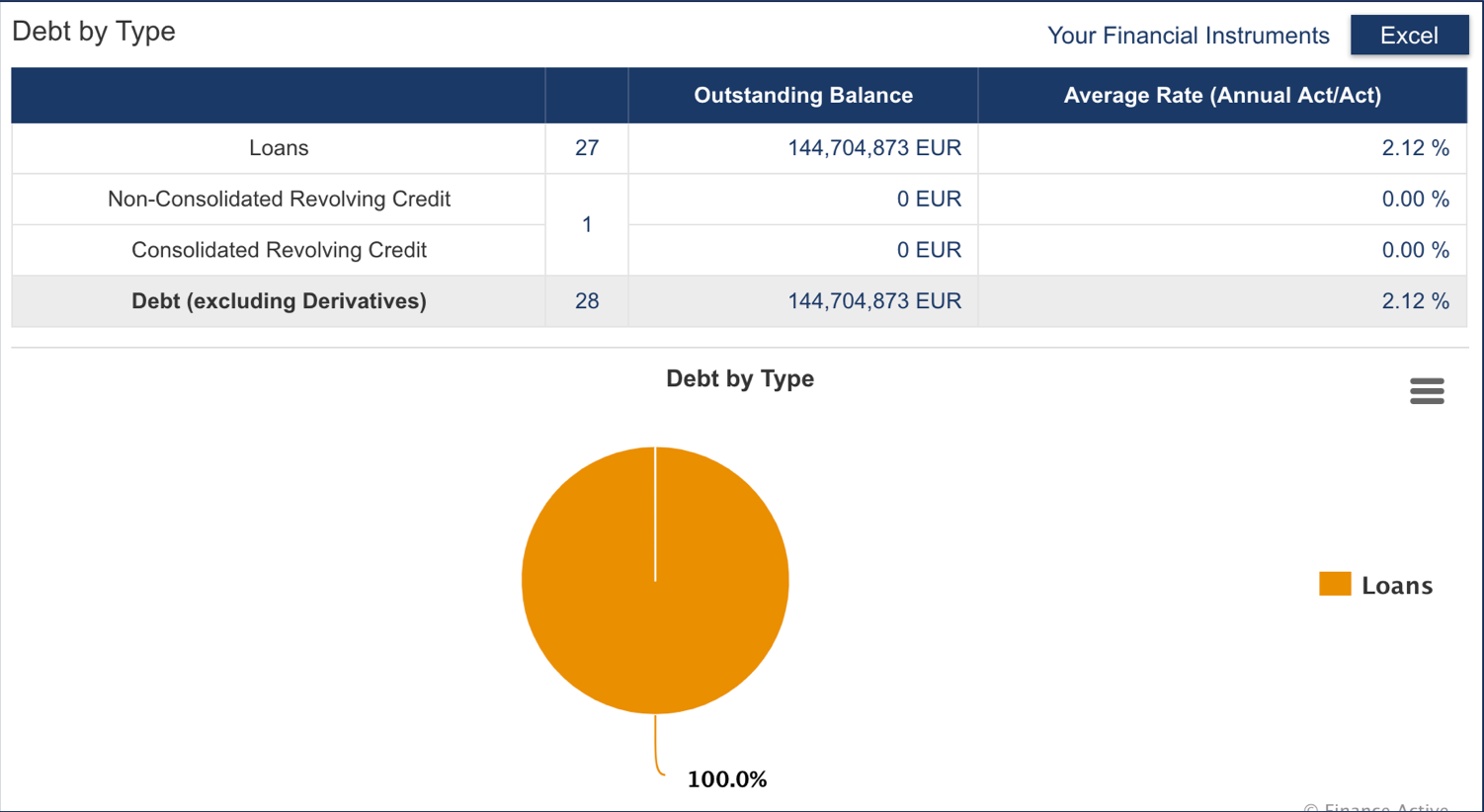The width and height of the screenshot is (1484, 812).
Task: Click the 2.12 % average rate for Loans
Action: 1416,147
